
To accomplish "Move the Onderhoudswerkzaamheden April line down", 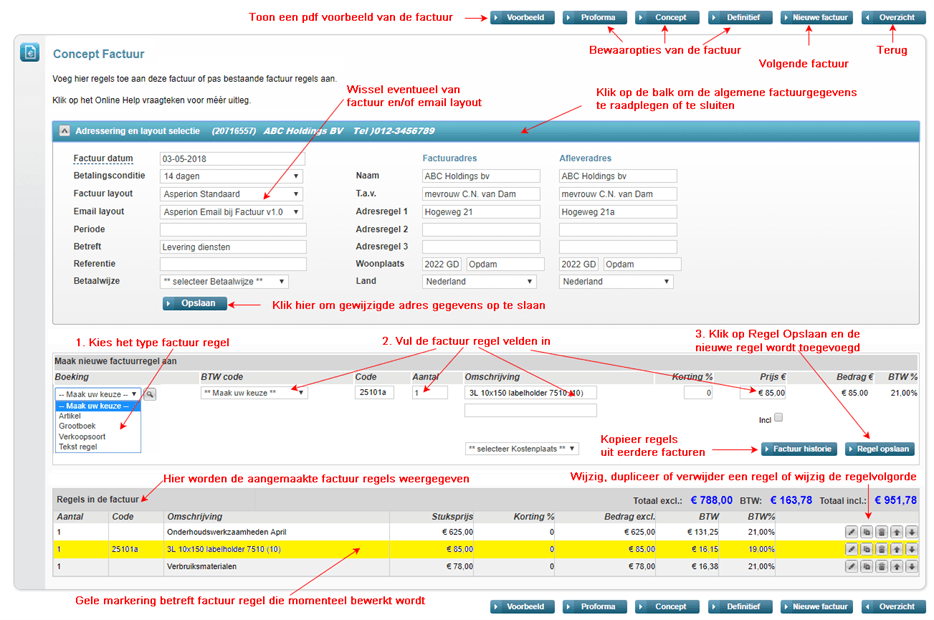I will pyautogui.click(x=911, y=532).
